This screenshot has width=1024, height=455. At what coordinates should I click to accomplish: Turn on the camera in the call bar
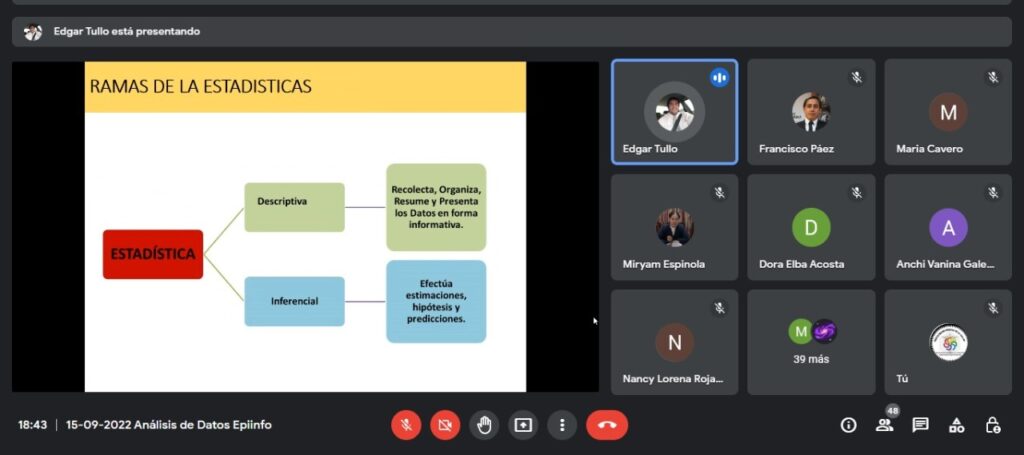pyautogui.click(x=445, y=426)
